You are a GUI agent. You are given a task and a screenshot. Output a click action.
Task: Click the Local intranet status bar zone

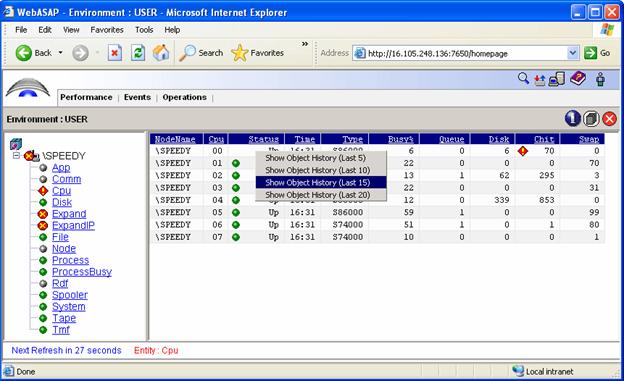tap(542, 371)
